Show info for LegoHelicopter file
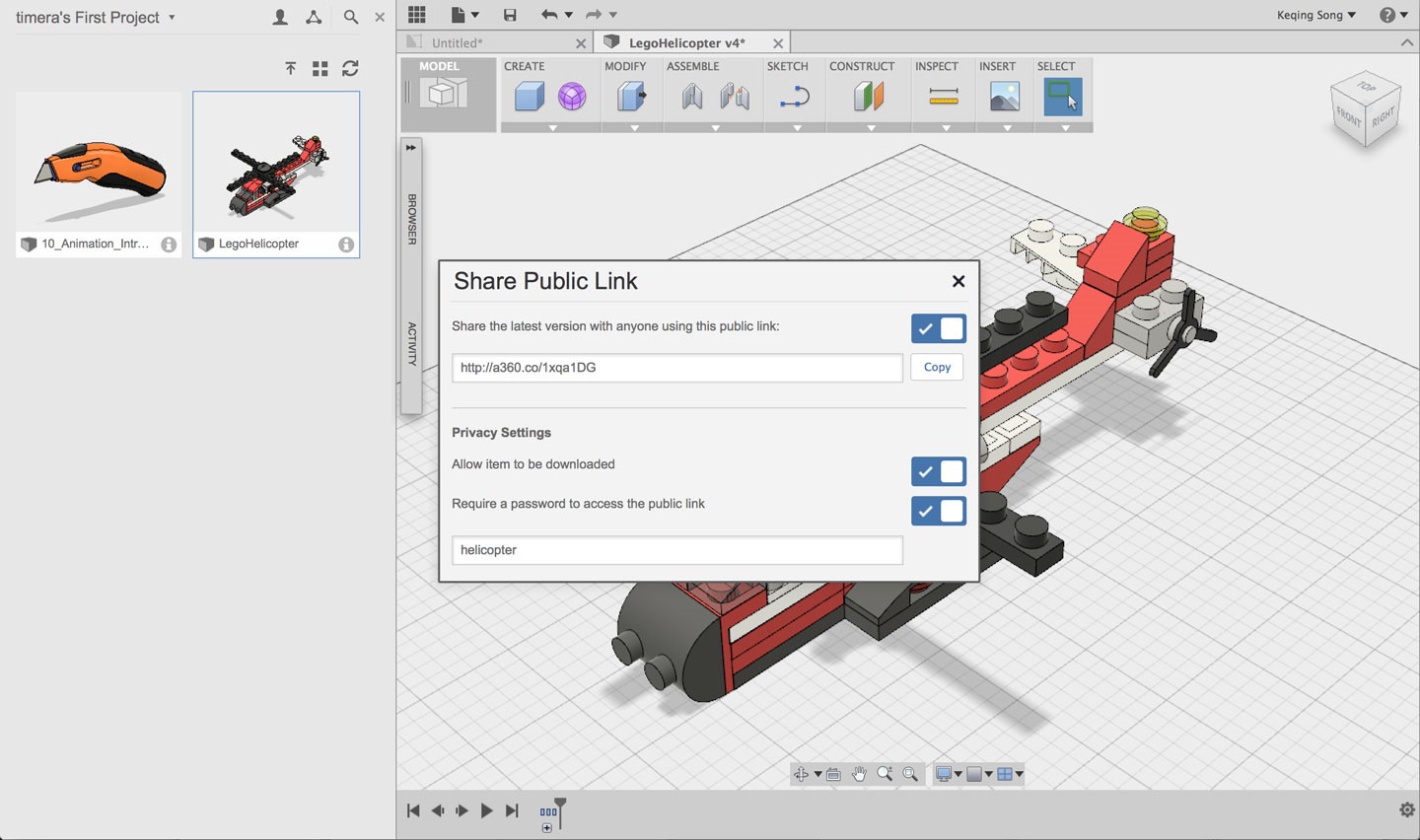 [346, 245]
